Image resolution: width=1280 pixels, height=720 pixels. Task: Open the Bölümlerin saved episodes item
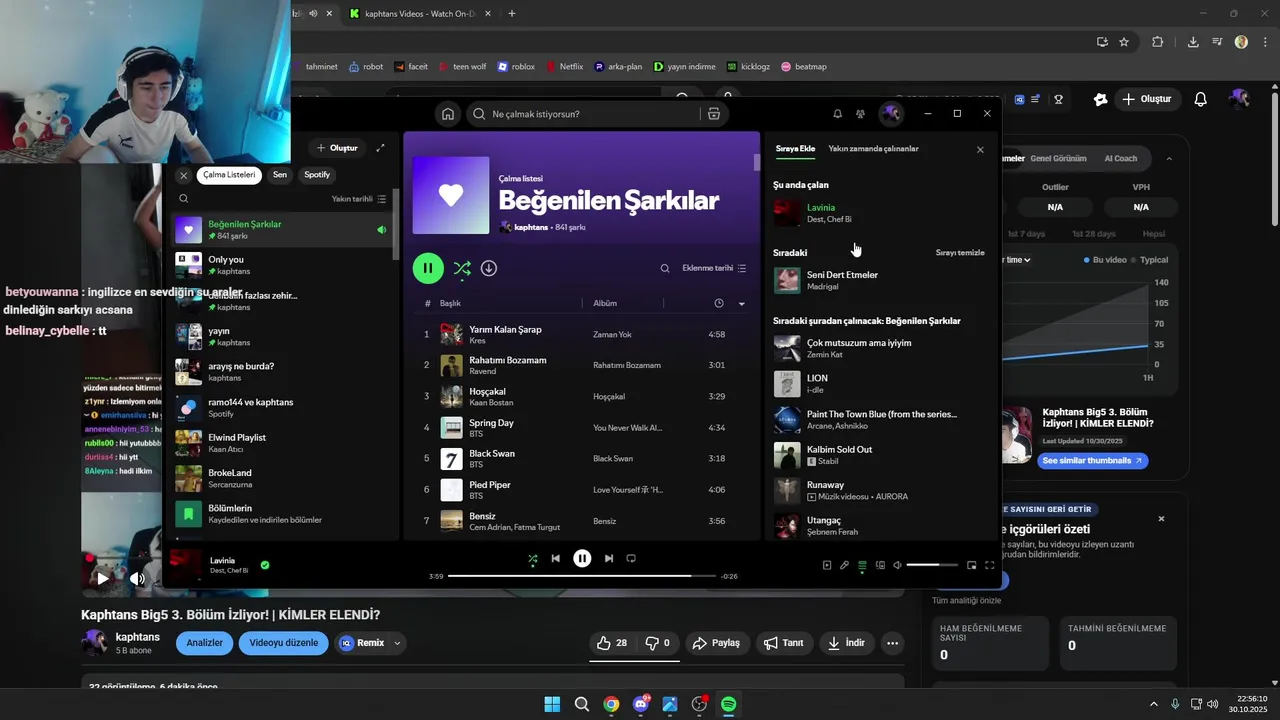tap(282, 514)
